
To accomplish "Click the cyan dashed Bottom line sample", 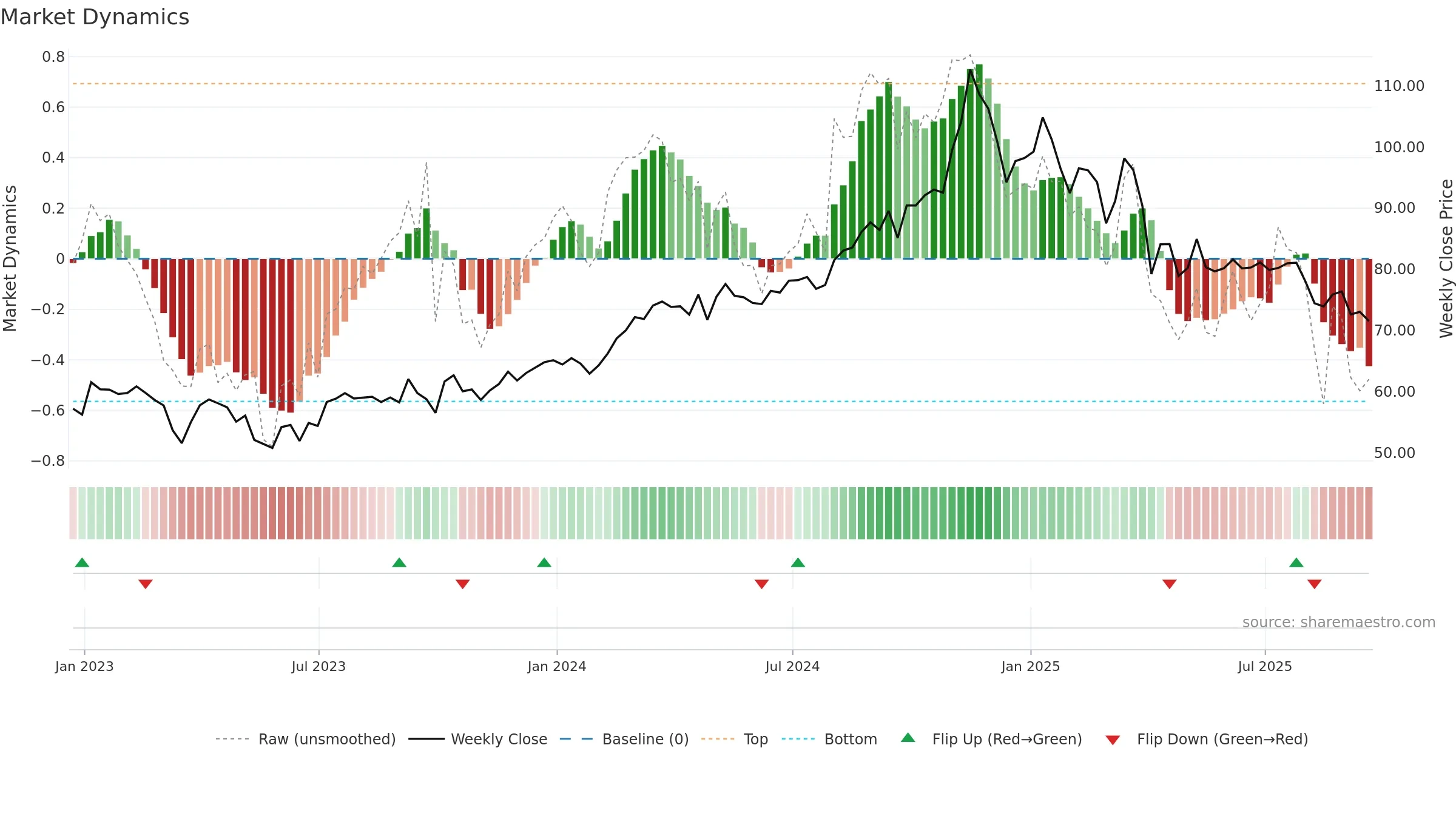I will (x=798, y=739).
